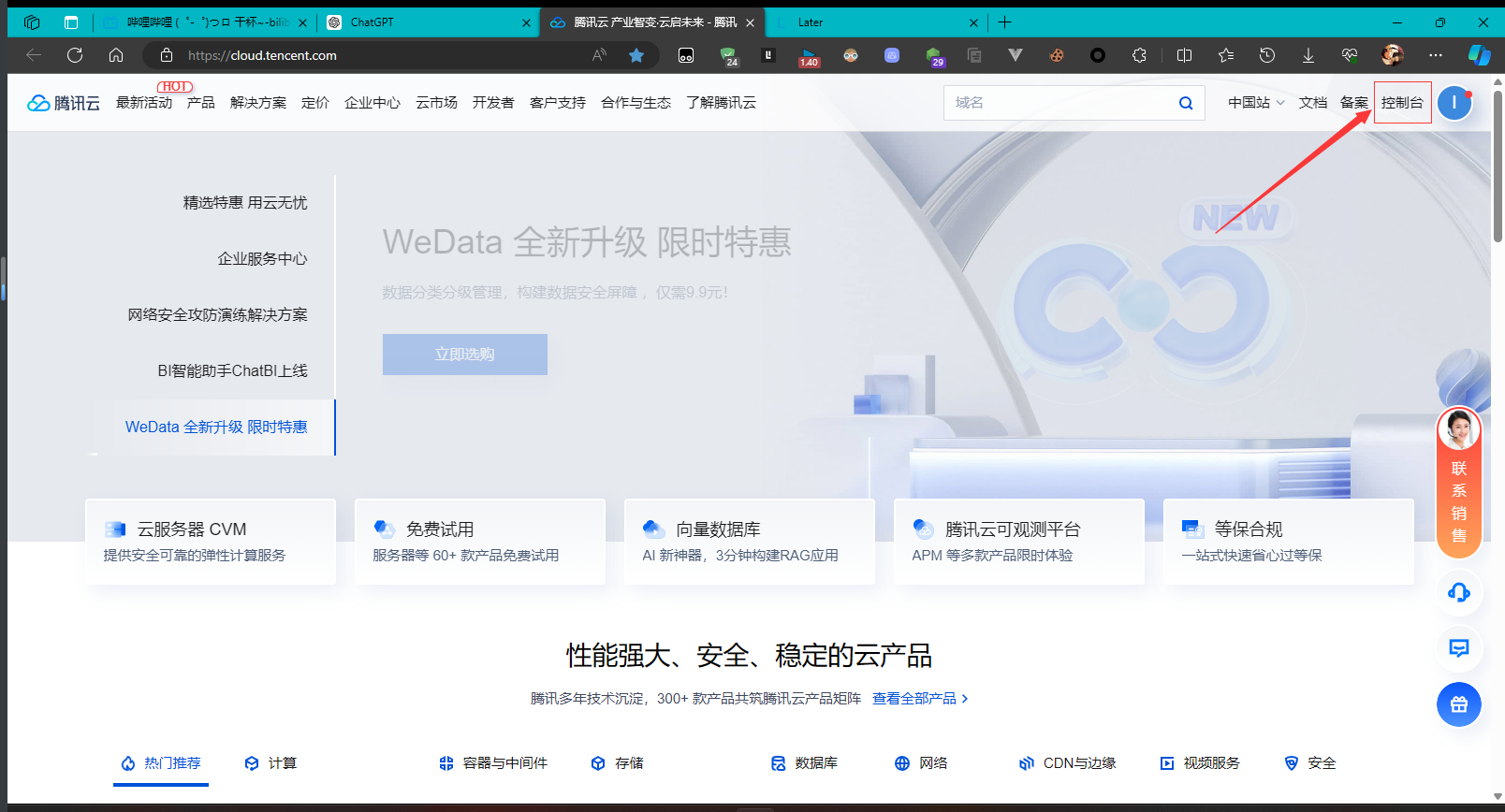This screenshot has height=812, width=1505.
Task: Click the 立即选购 button
Action: tap(464, 355)
